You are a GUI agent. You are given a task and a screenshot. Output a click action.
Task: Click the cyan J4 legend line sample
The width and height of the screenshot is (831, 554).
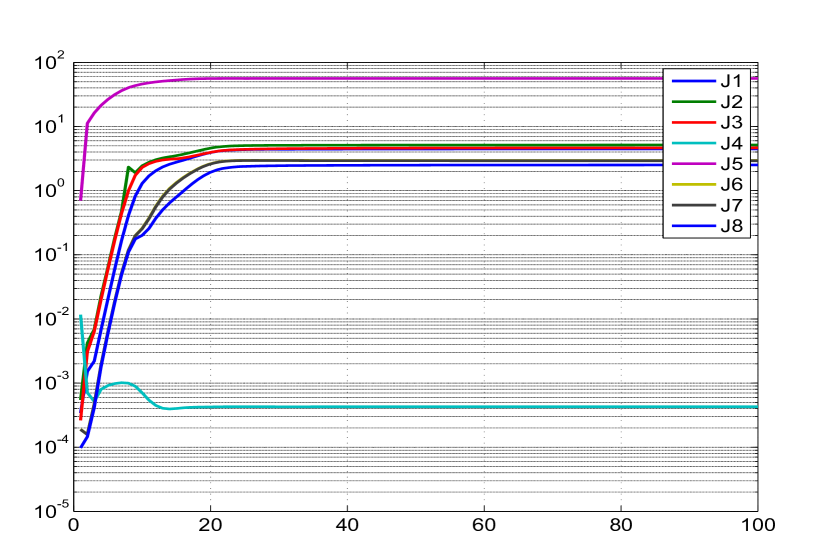pos(694,143)
